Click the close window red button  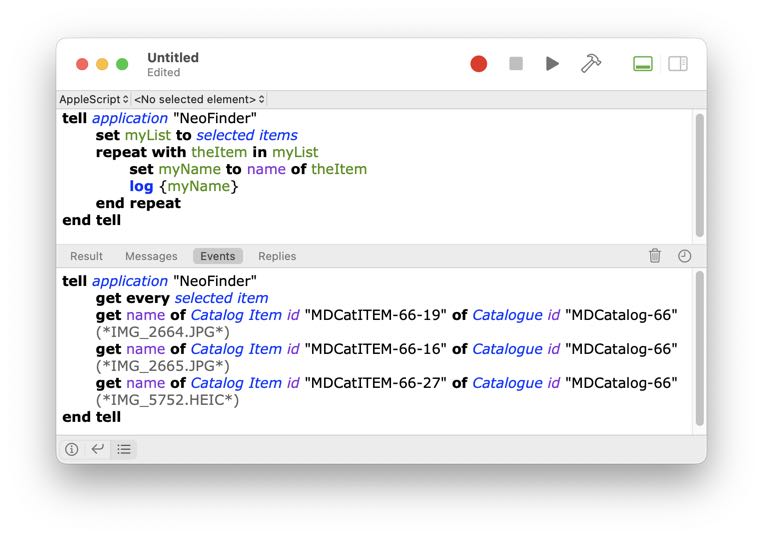click(82, 64)
